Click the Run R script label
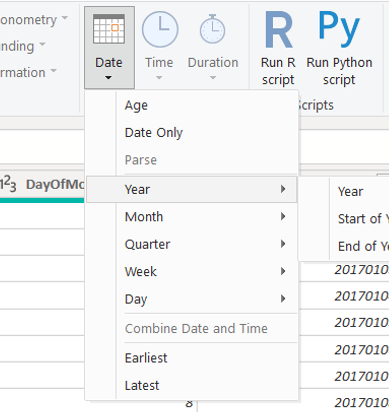Viewport: 389px width, 412px height. (x=278, y=71)
